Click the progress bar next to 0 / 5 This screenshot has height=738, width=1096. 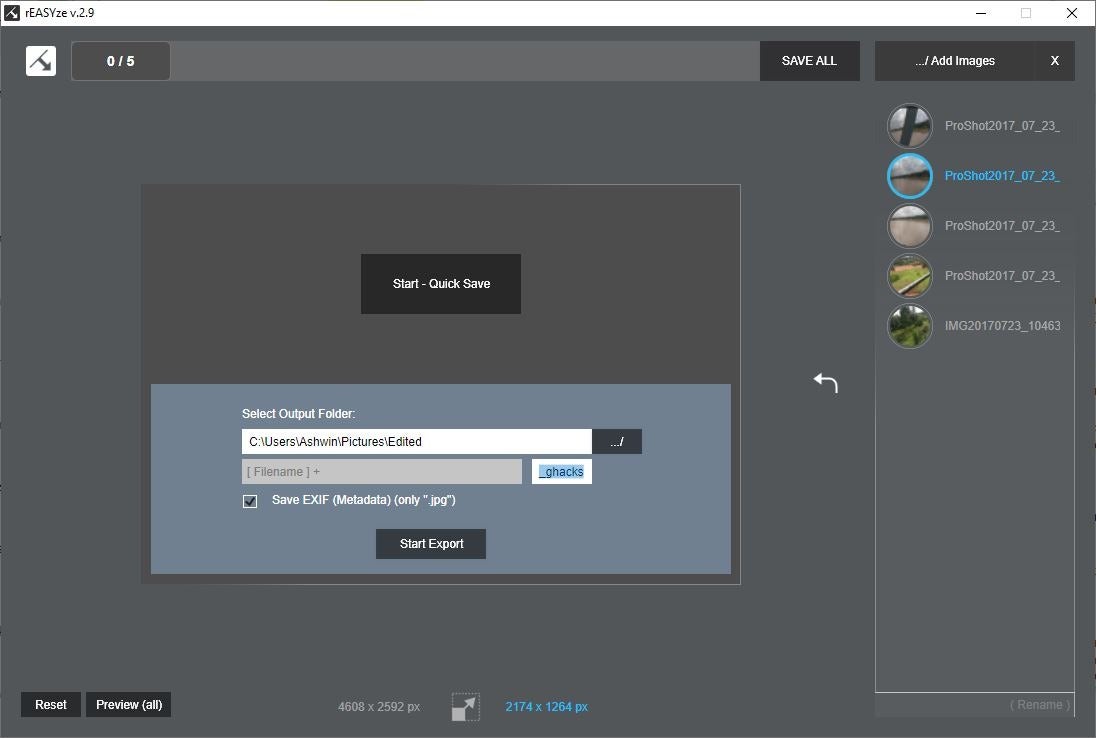(x=465, y=61)
